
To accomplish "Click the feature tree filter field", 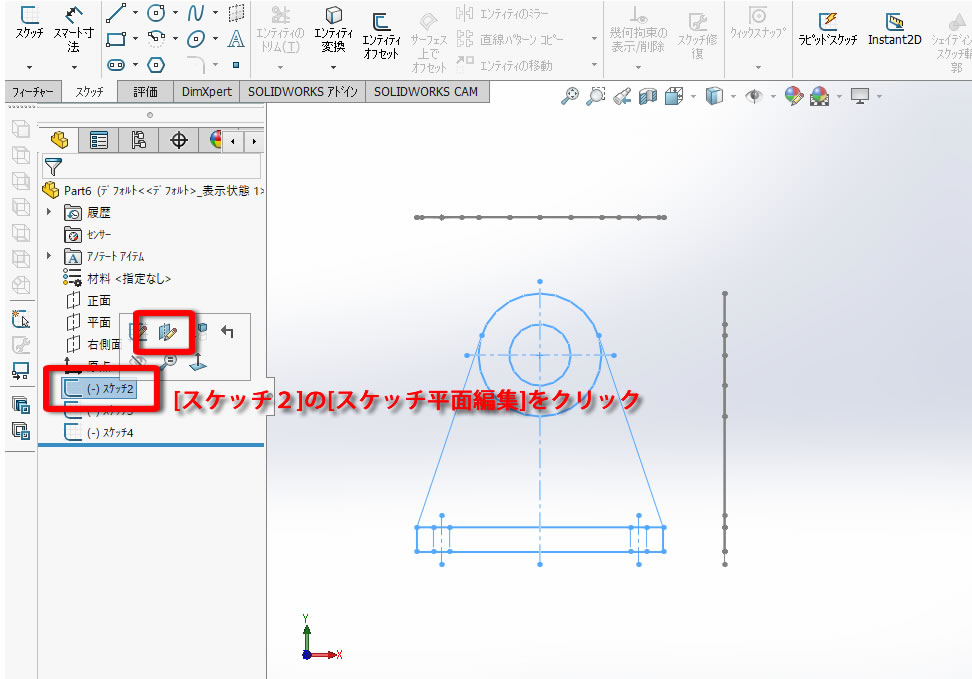I will (151, 167).
